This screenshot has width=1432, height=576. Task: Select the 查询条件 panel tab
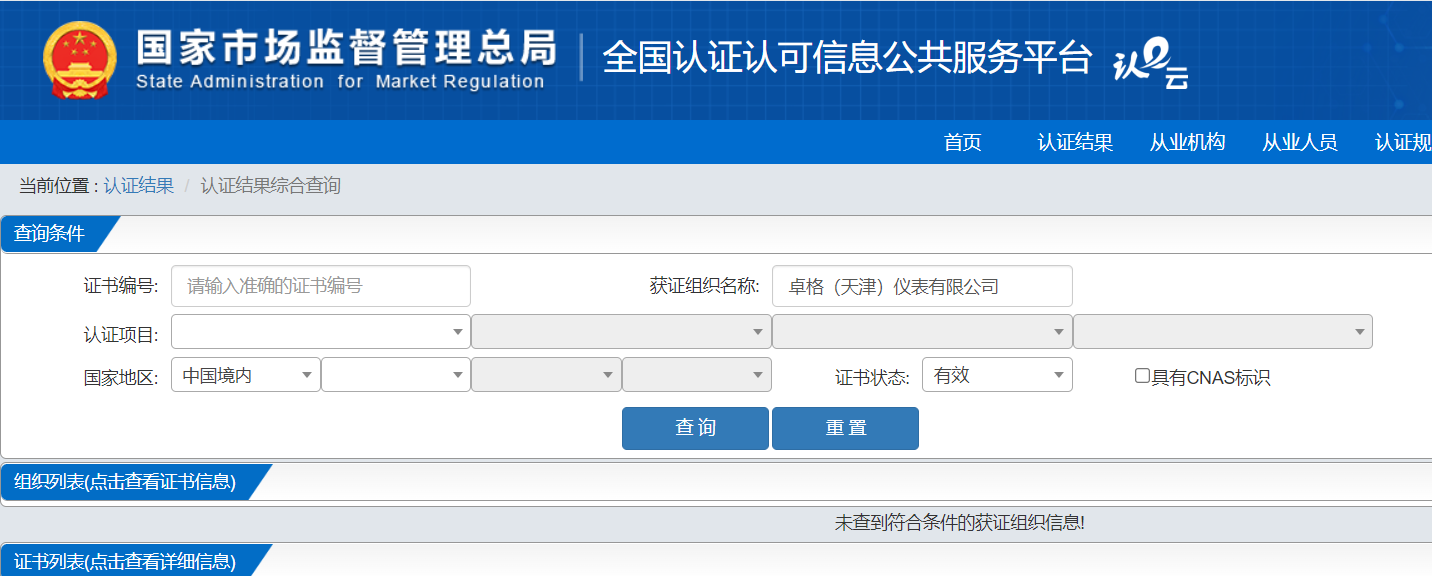(x=52, y=234)
